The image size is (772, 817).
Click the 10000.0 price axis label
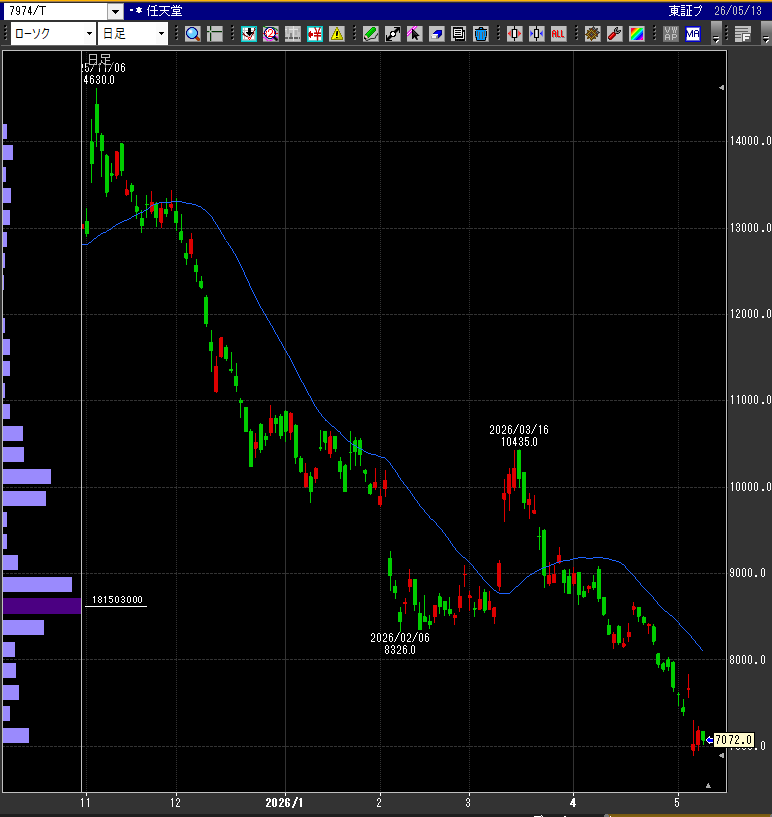[x=750, y=487]
